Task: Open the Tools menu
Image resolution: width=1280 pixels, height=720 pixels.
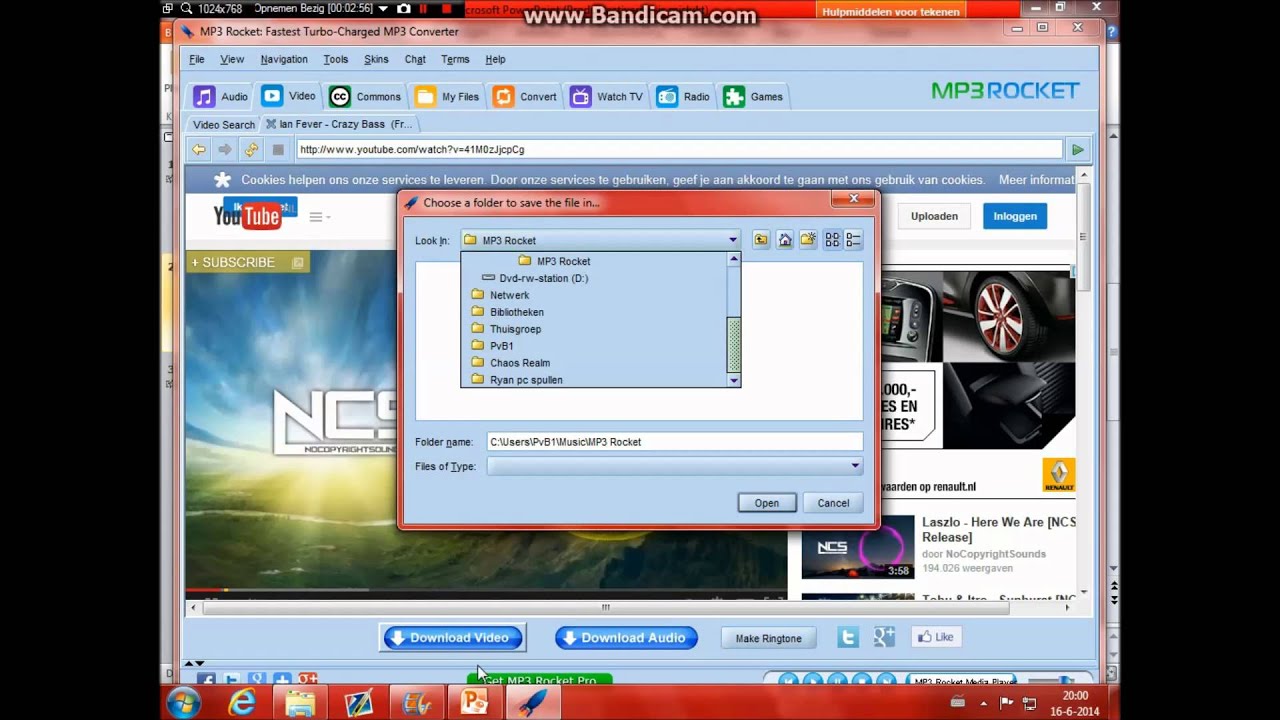Action: 336,59
